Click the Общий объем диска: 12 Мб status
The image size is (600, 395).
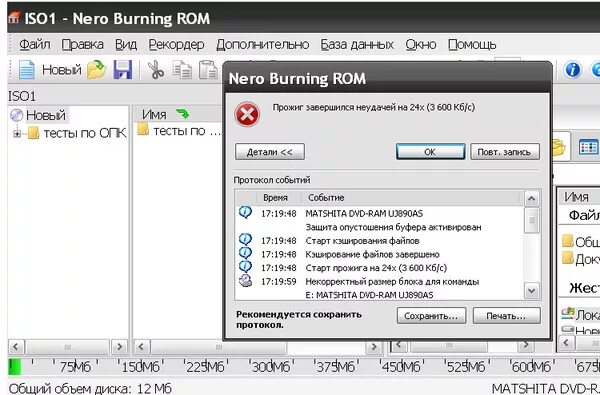[x=90, y=388]
